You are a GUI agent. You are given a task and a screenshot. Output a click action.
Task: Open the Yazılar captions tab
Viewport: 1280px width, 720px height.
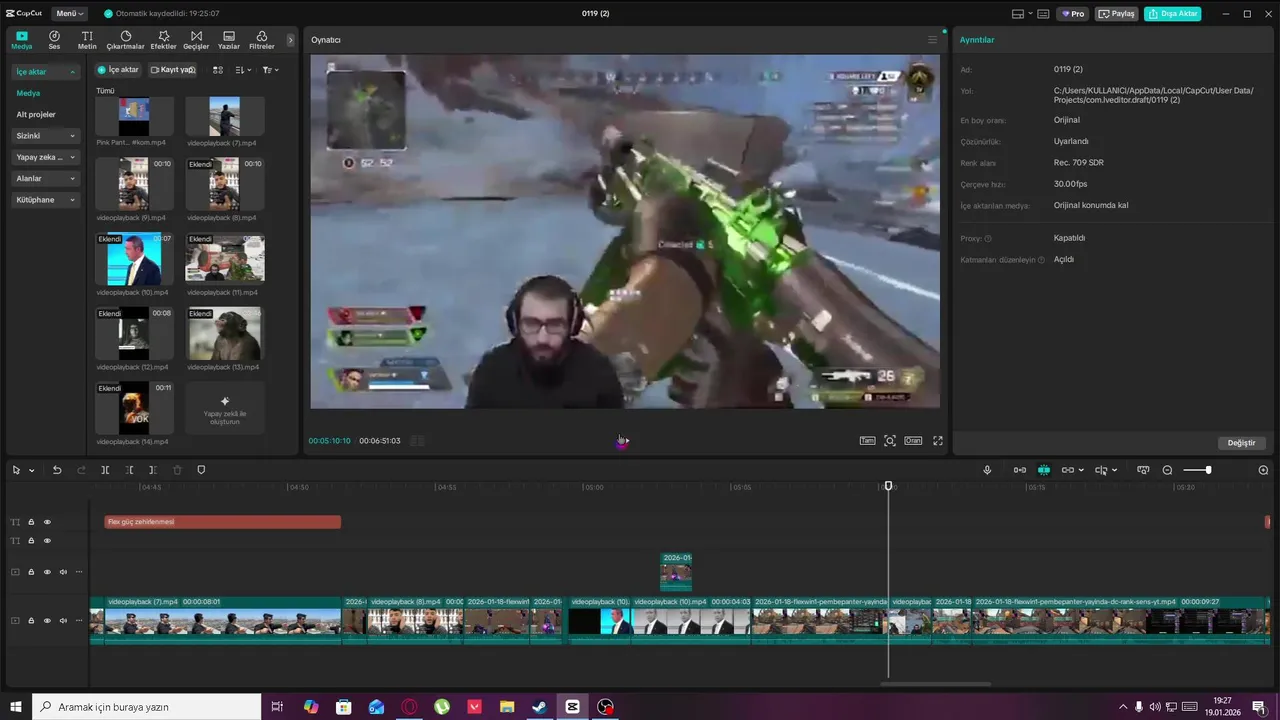(229, 40)
